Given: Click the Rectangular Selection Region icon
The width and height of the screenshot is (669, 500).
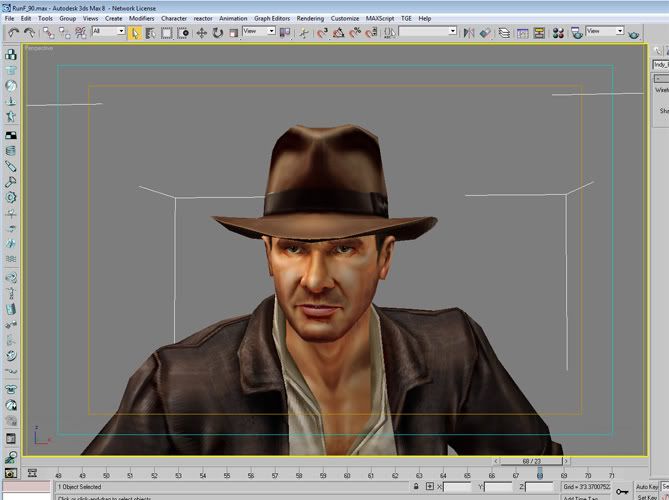Looking at the screenshot, I should pos(166,33).
